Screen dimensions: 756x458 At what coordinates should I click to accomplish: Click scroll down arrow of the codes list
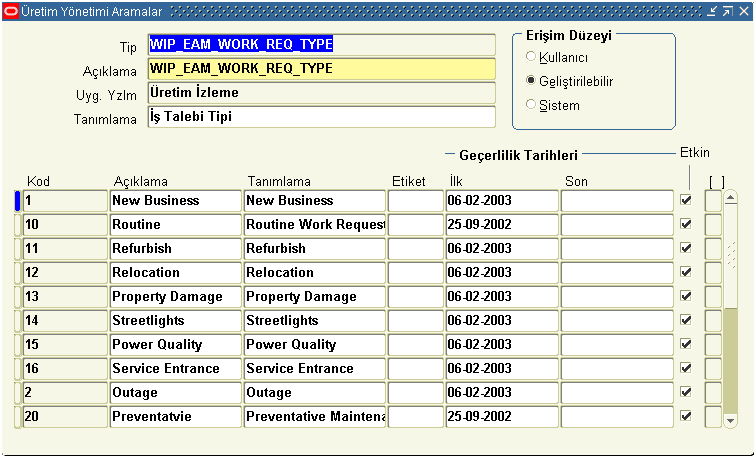[730, 421]
